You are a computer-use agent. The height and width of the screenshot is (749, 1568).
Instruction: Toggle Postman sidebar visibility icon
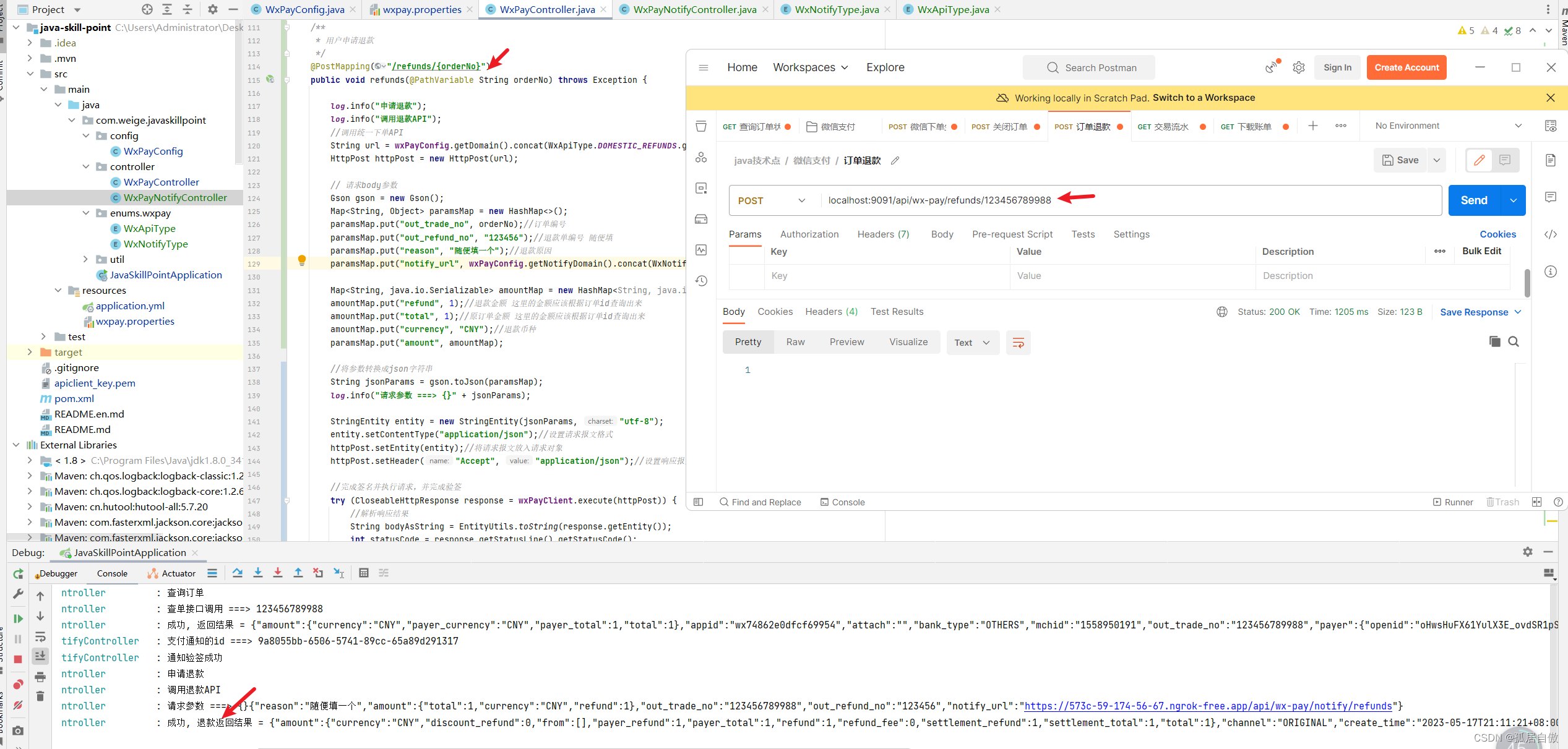click(699, 502)
